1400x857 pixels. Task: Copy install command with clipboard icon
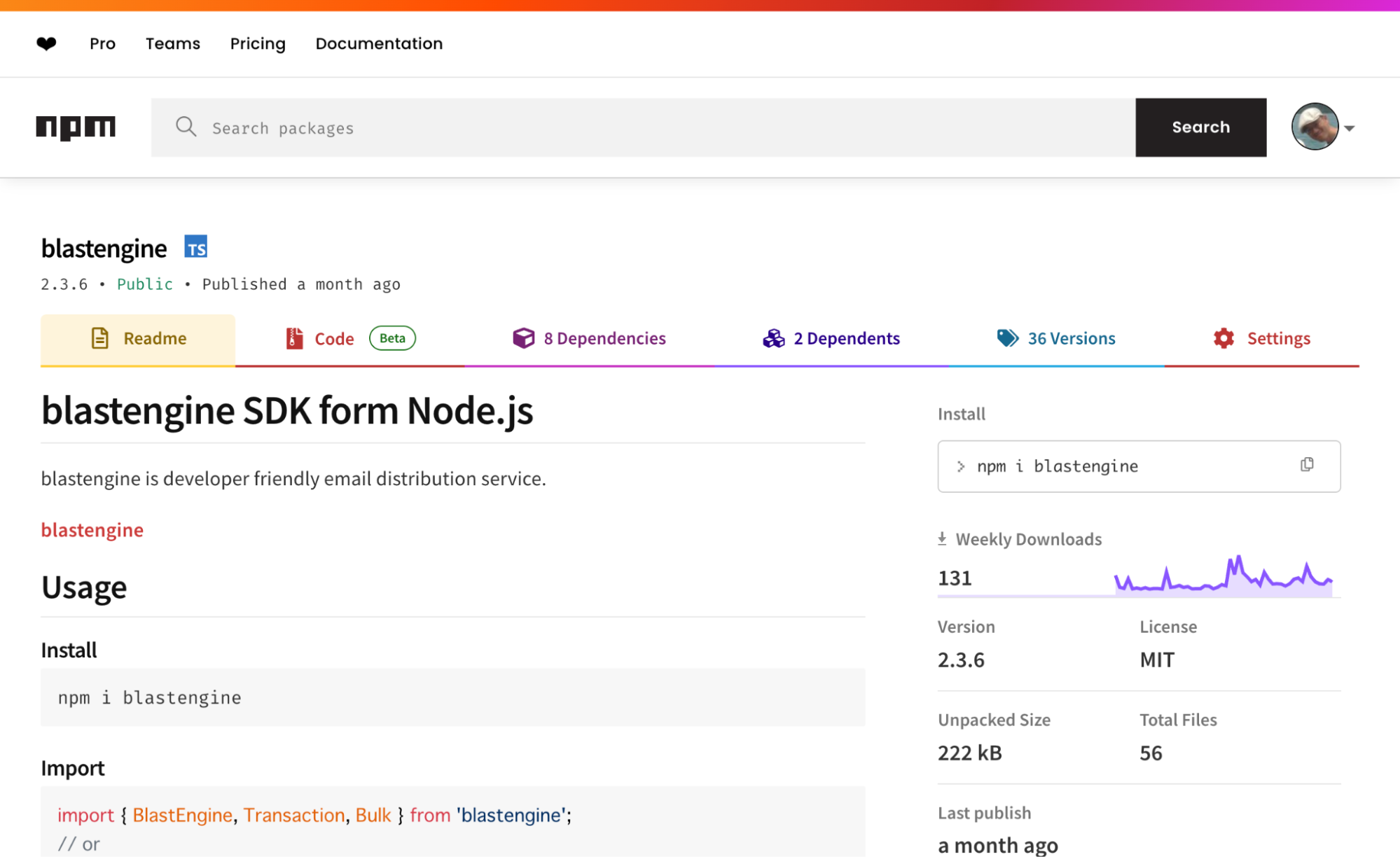pyautogui.click(x=1307, y=465)
